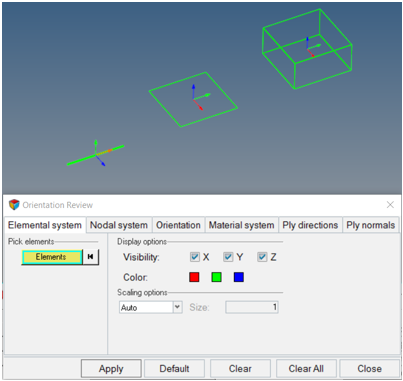Change the red X axis color swatch
The image size is (403, 381).
(x=194, y=277)
